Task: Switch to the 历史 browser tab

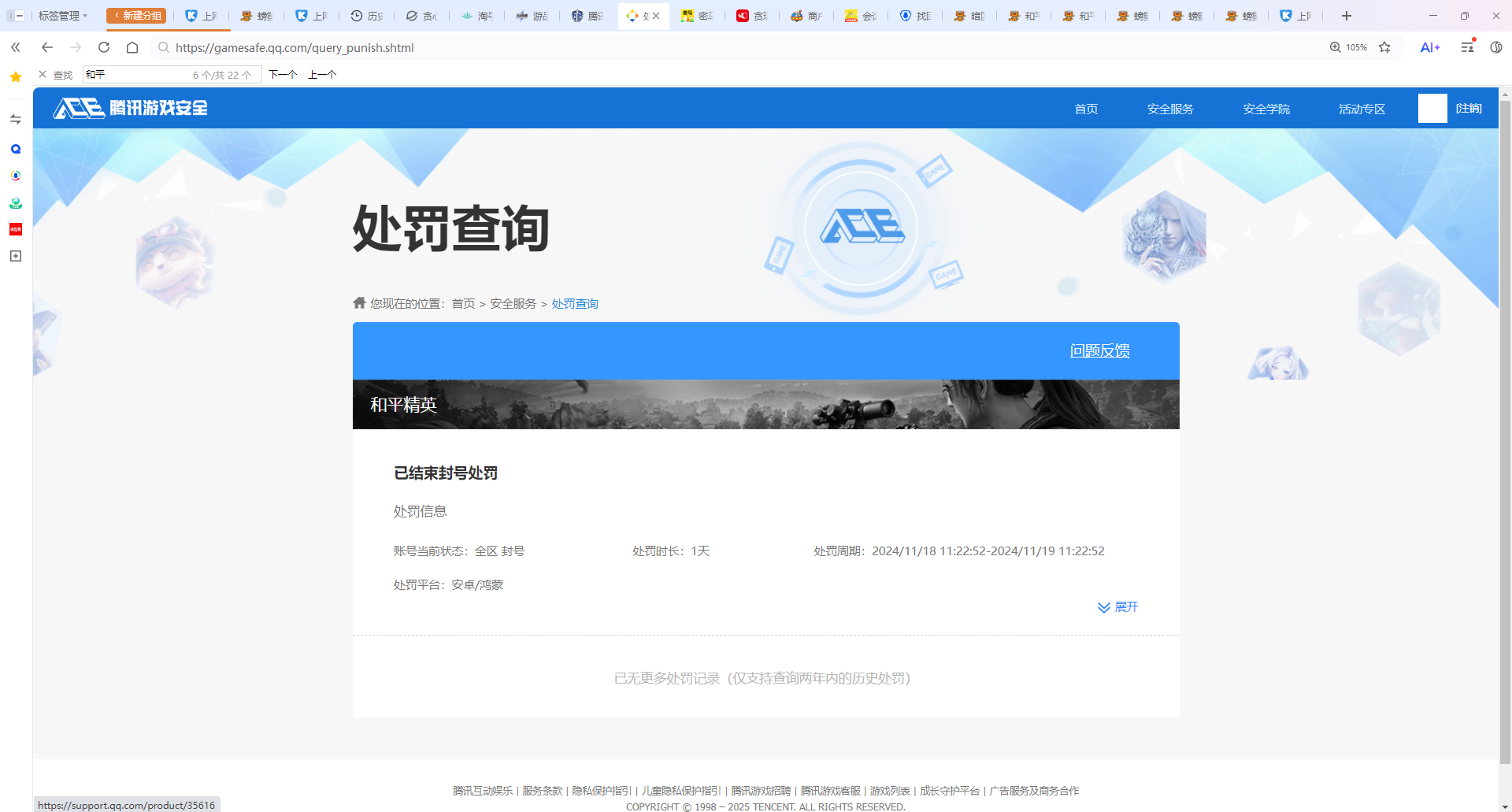Action: coord(367,16)
